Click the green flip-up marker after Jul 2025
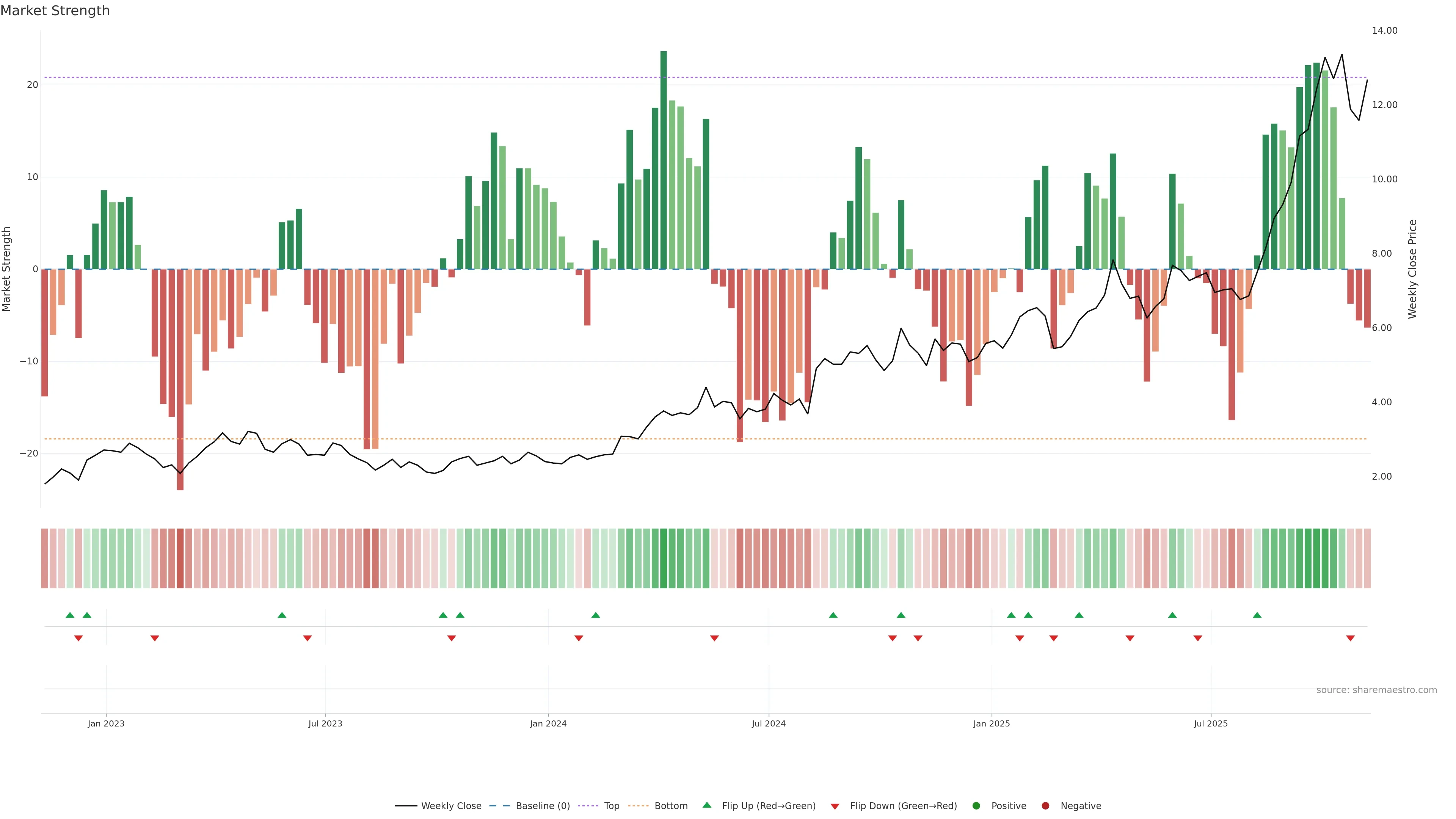This screenshot has height=819, width=1456. 1257,615
